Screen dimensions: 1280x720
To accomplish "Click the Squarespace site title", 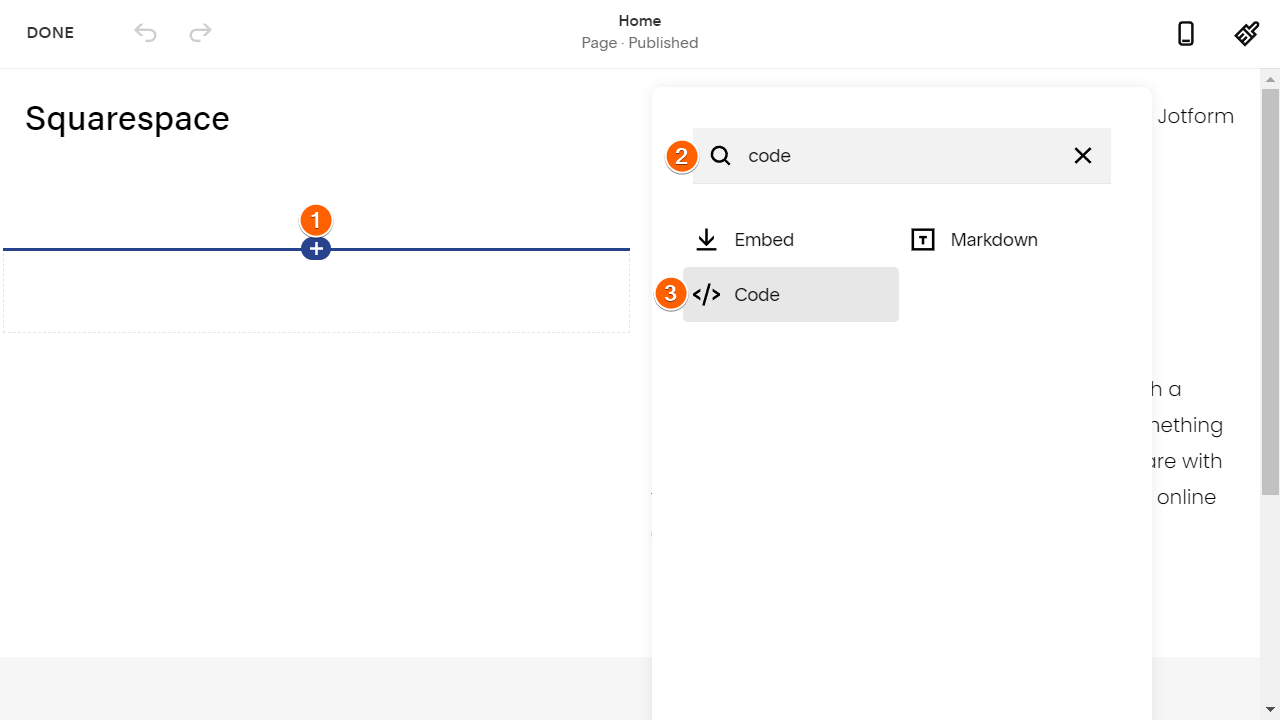I will point(127,119).
